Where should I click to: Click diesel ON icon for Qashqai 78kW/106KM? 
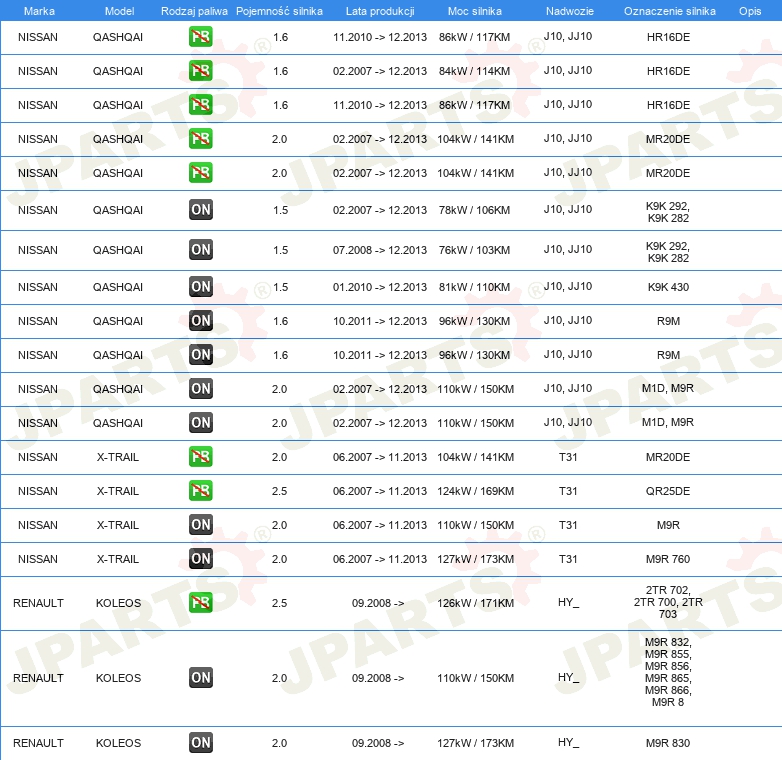point(200,210)
